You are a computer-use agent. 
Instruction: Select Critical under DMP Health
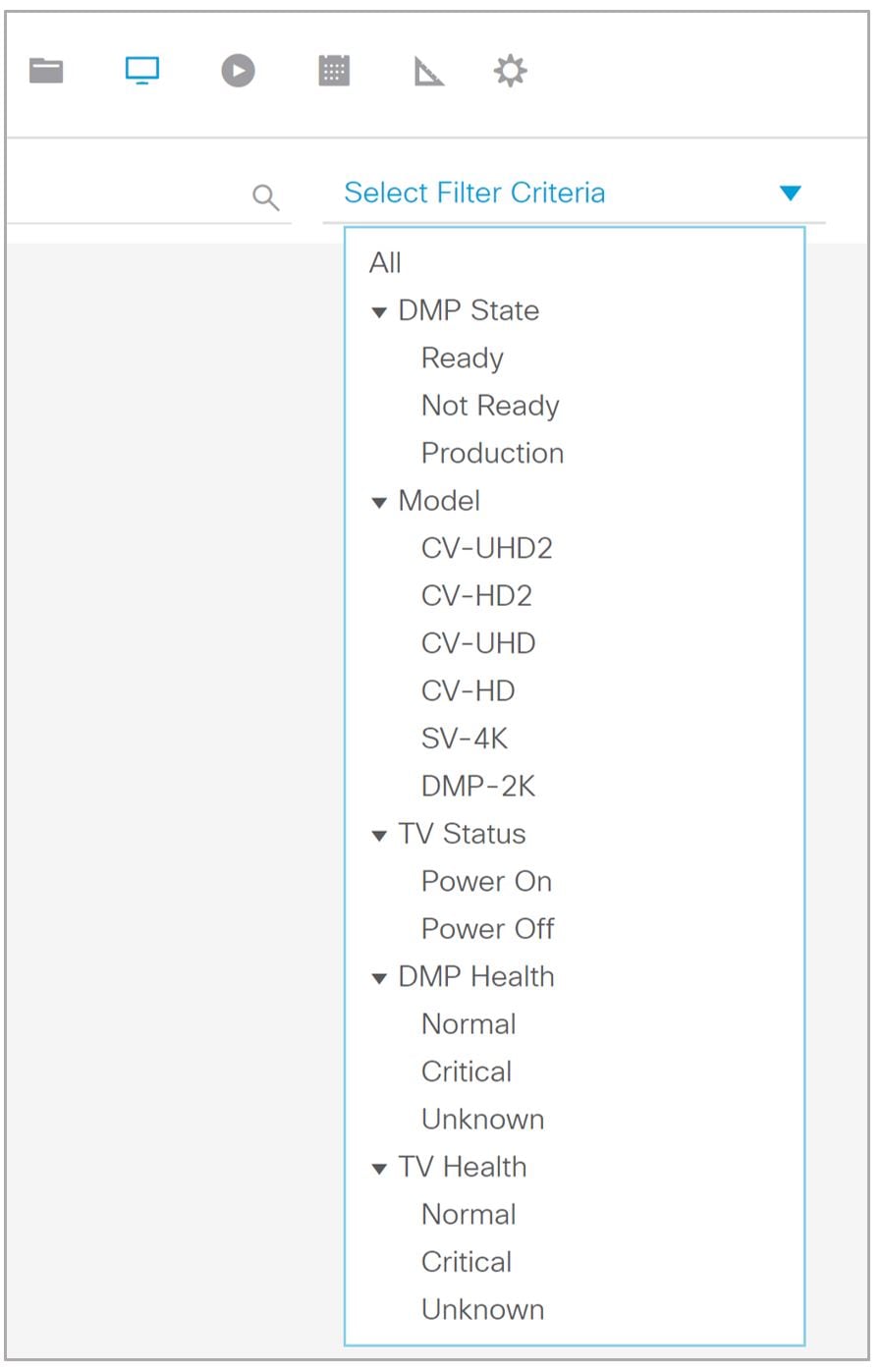tap(467, 1071)
